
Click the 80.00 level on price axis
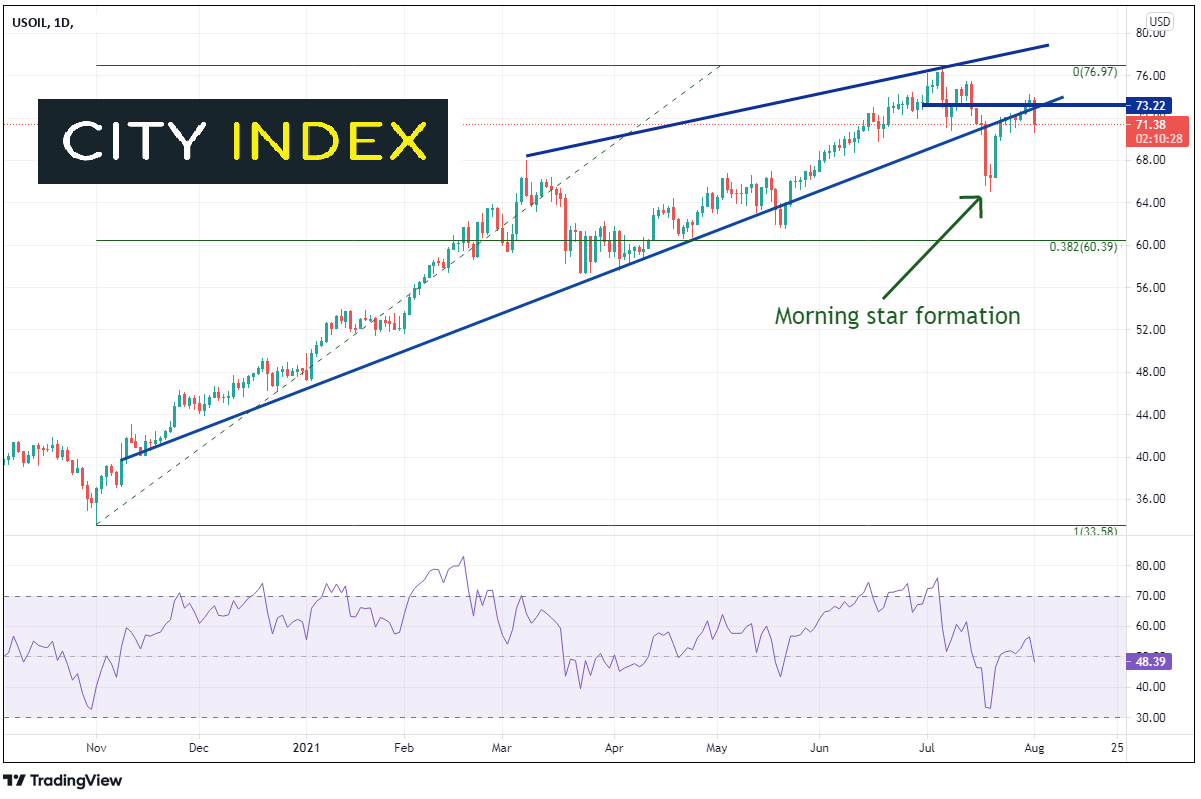(1151, 33)
